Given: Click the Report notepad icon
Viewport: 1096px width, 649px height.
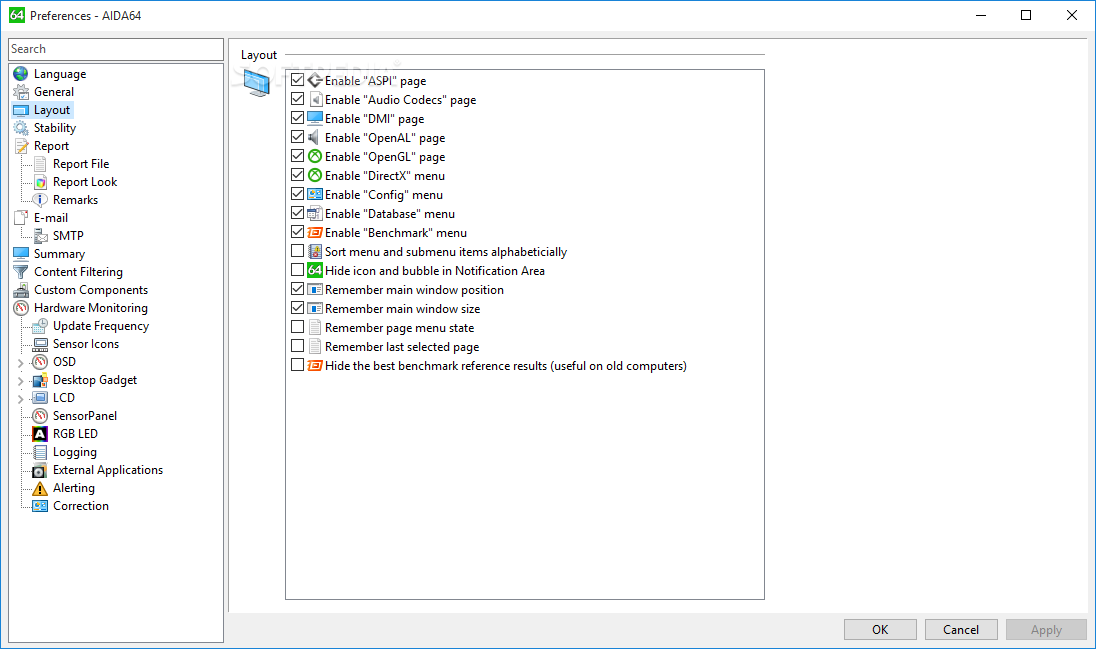Looking at the screenshot, I should pyautogui.click(x=21, y=145).
